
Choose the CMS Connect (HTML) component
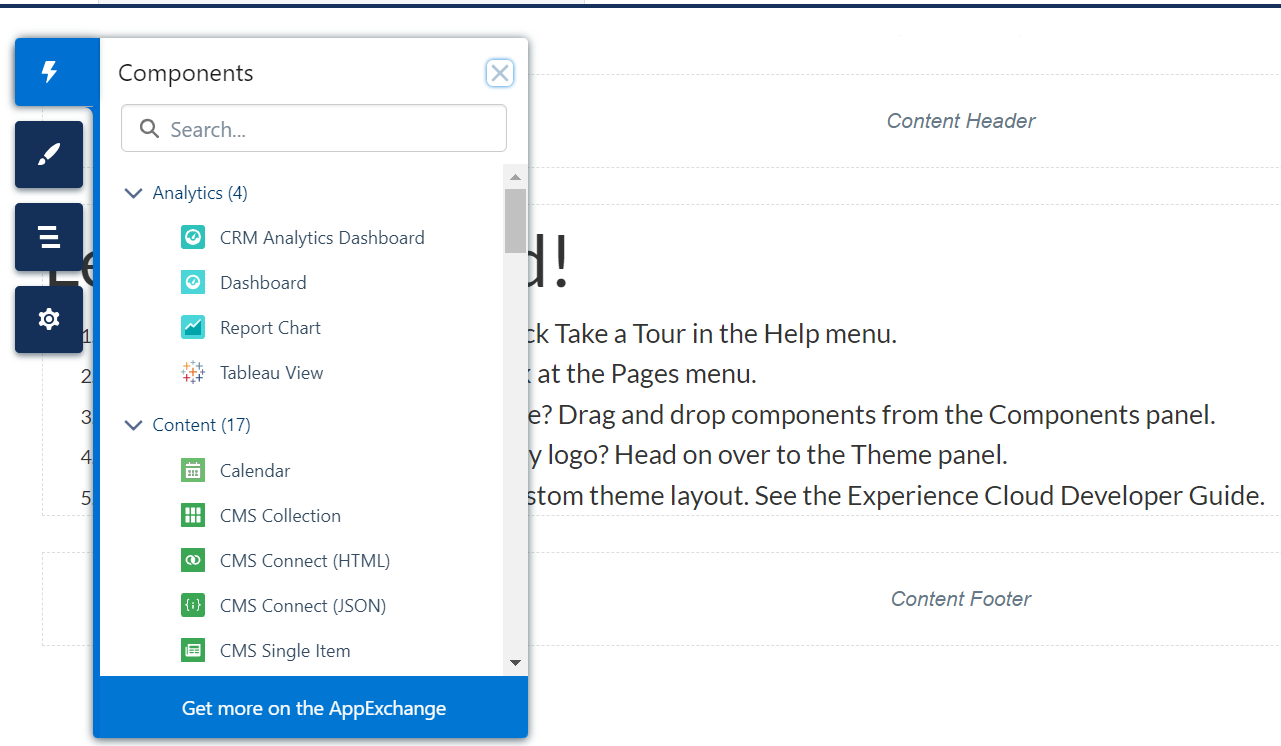tap(304, 560)
